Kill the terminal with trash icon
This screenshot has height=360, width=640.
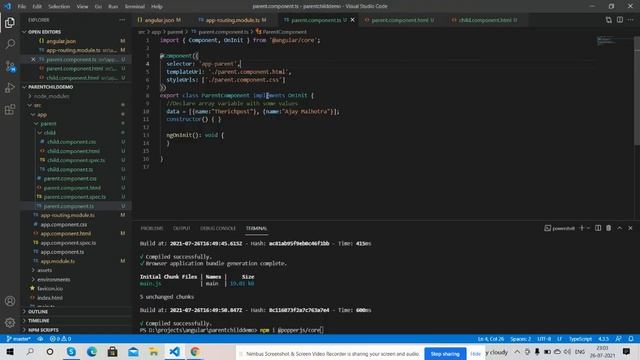point(609,228)
